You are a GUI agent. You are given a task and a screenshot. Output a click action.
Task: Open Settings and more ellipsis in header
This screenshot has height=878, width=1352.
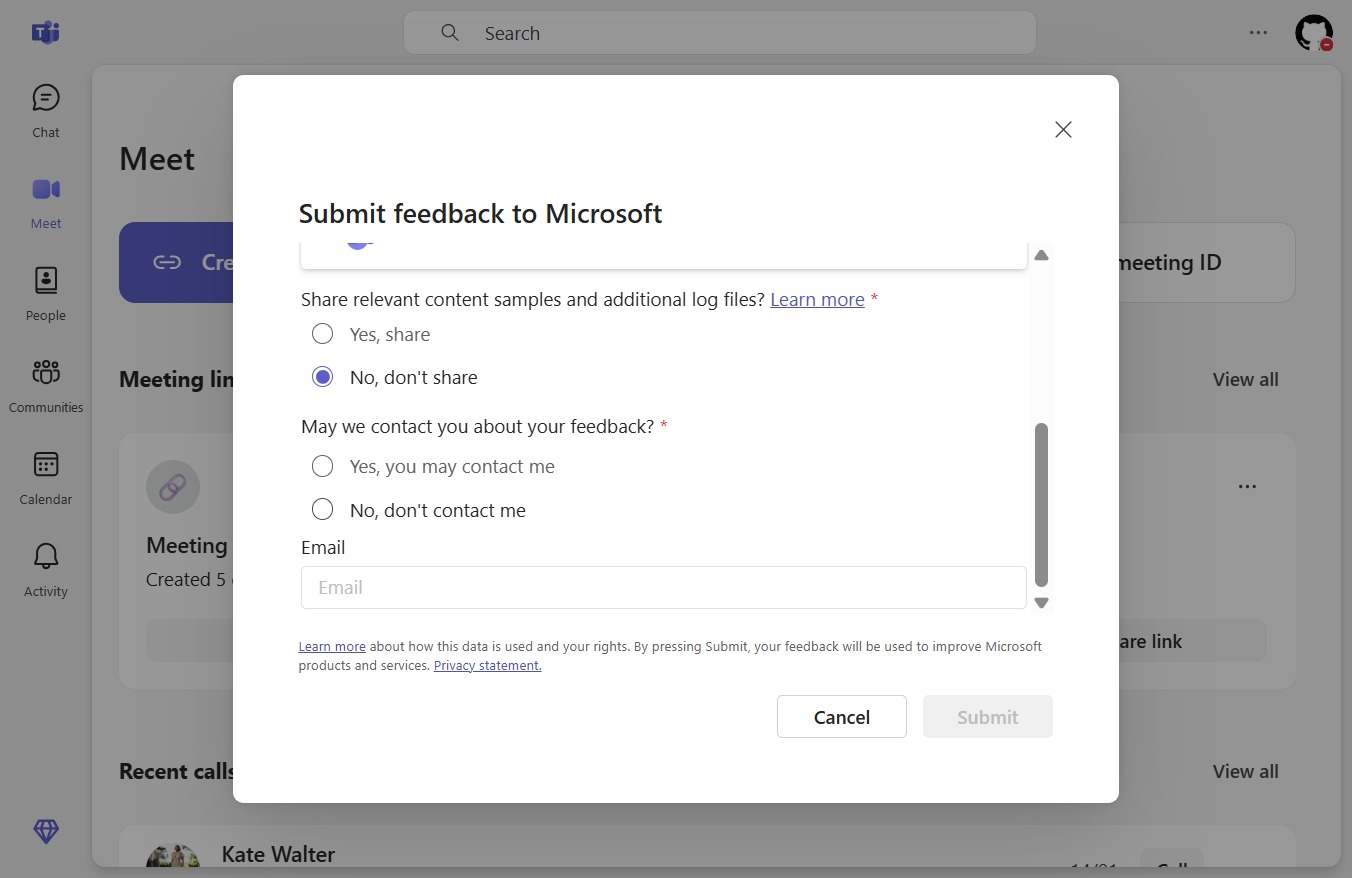point(1258,32)
